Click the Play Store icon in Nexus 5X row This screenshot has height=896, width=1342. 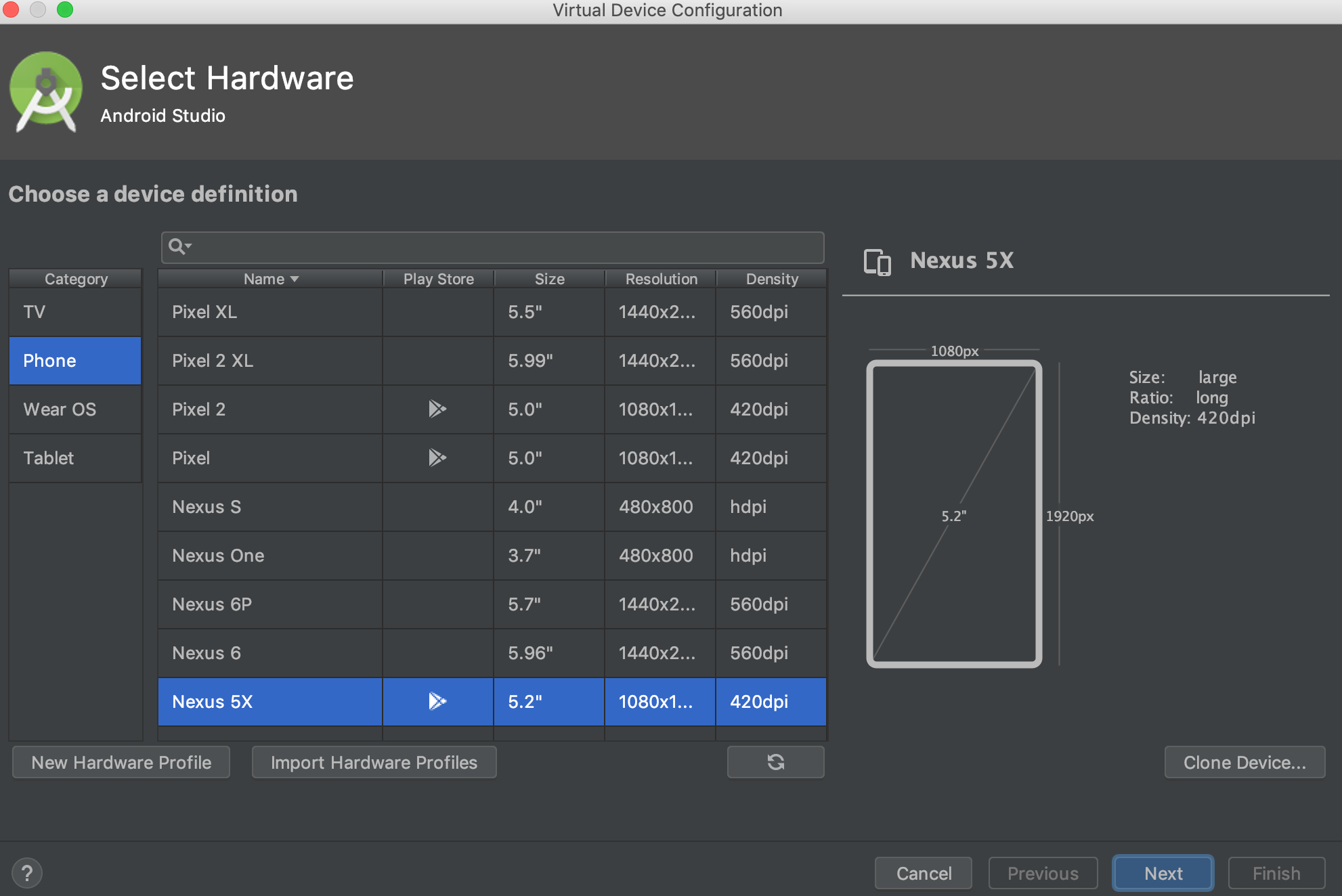coord(437,701)
